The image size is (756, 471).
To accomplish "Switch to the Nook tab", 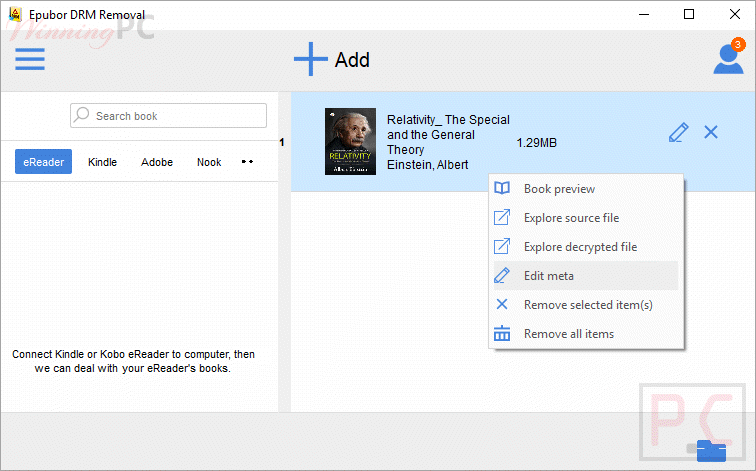I will (209, 162).
